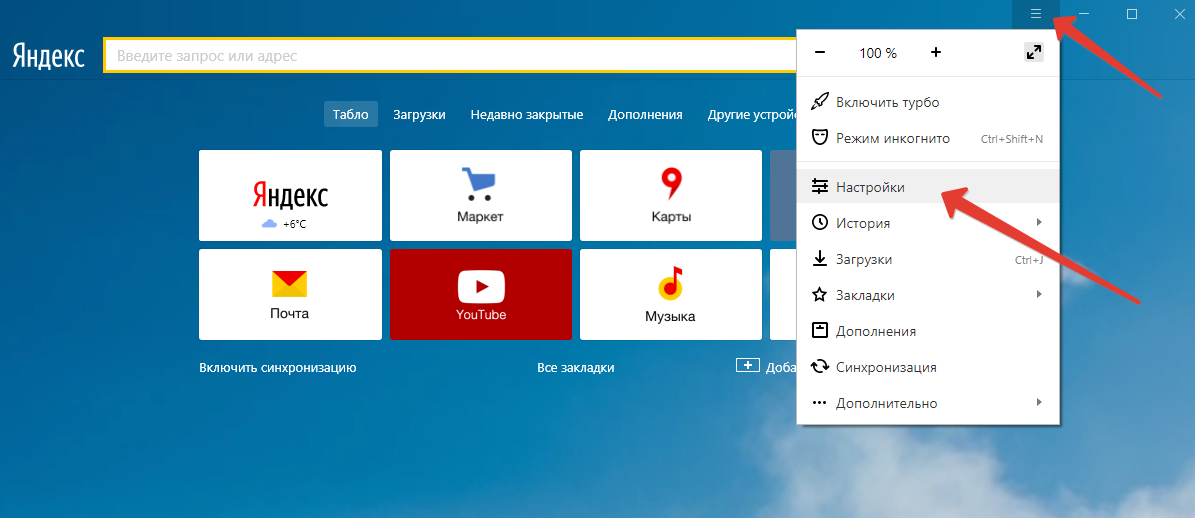Click the incognito mask icon
Screen dimensions: 1195x518
(x=819, y=138)
